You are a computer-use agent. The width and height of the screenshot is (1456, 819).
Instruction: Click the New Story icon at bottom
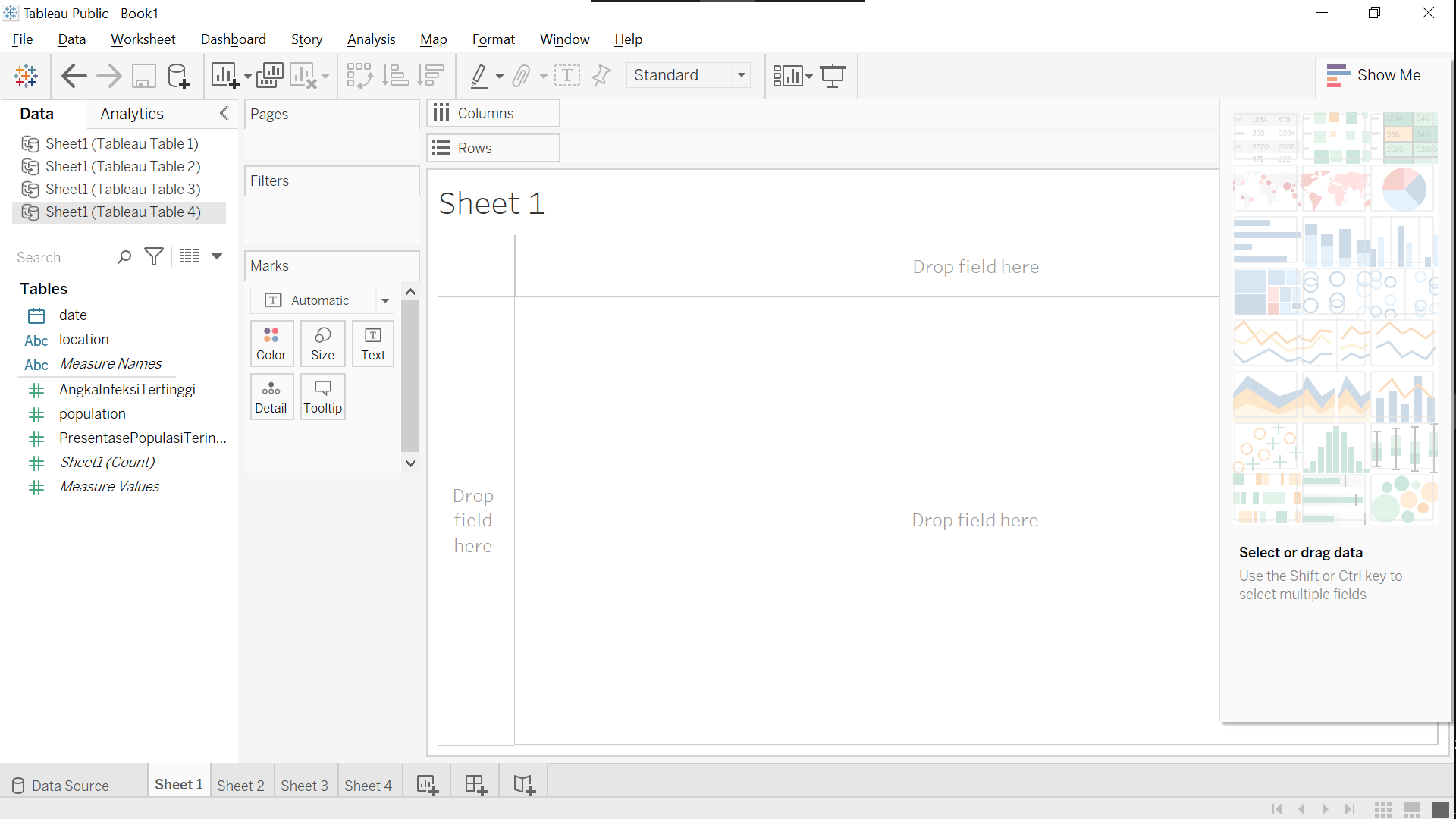pos(524,785)
